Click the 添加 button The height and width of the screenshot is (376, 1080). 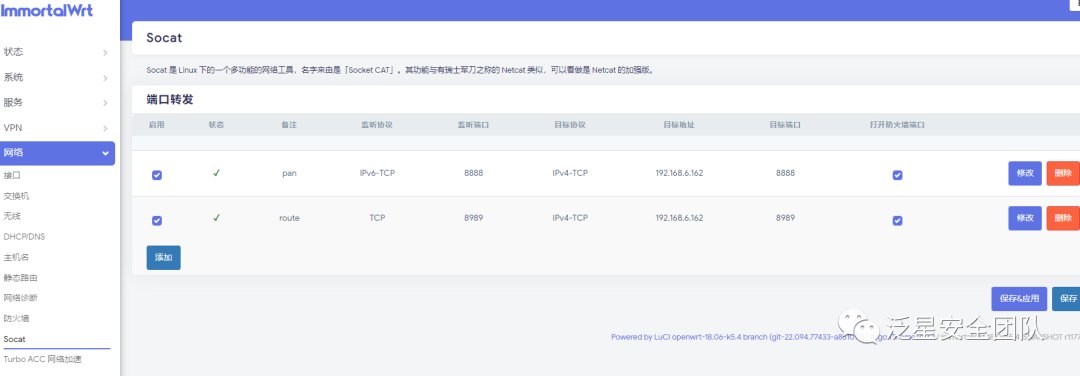point(163,258)
